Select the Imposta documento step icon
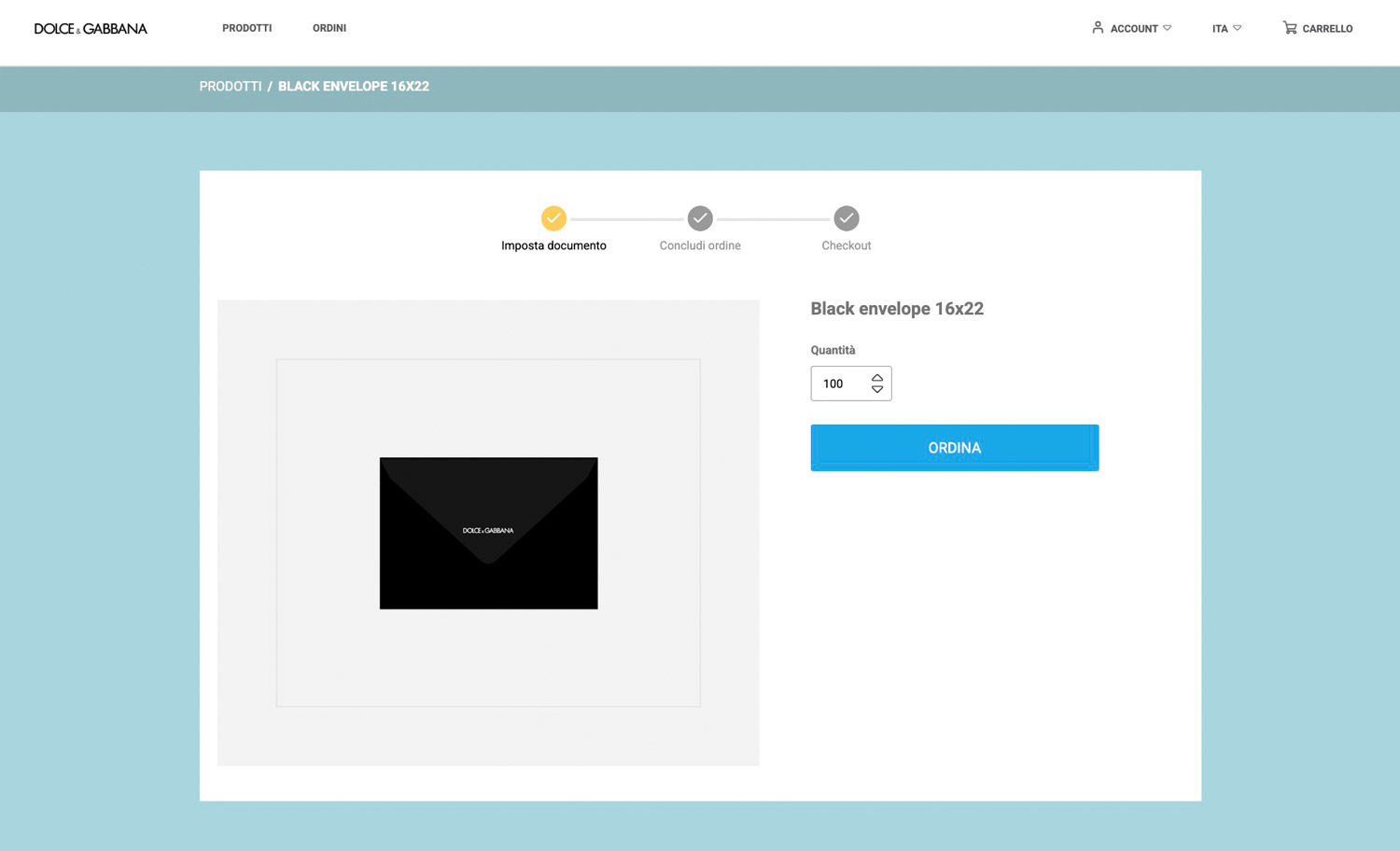 [553, 218]
